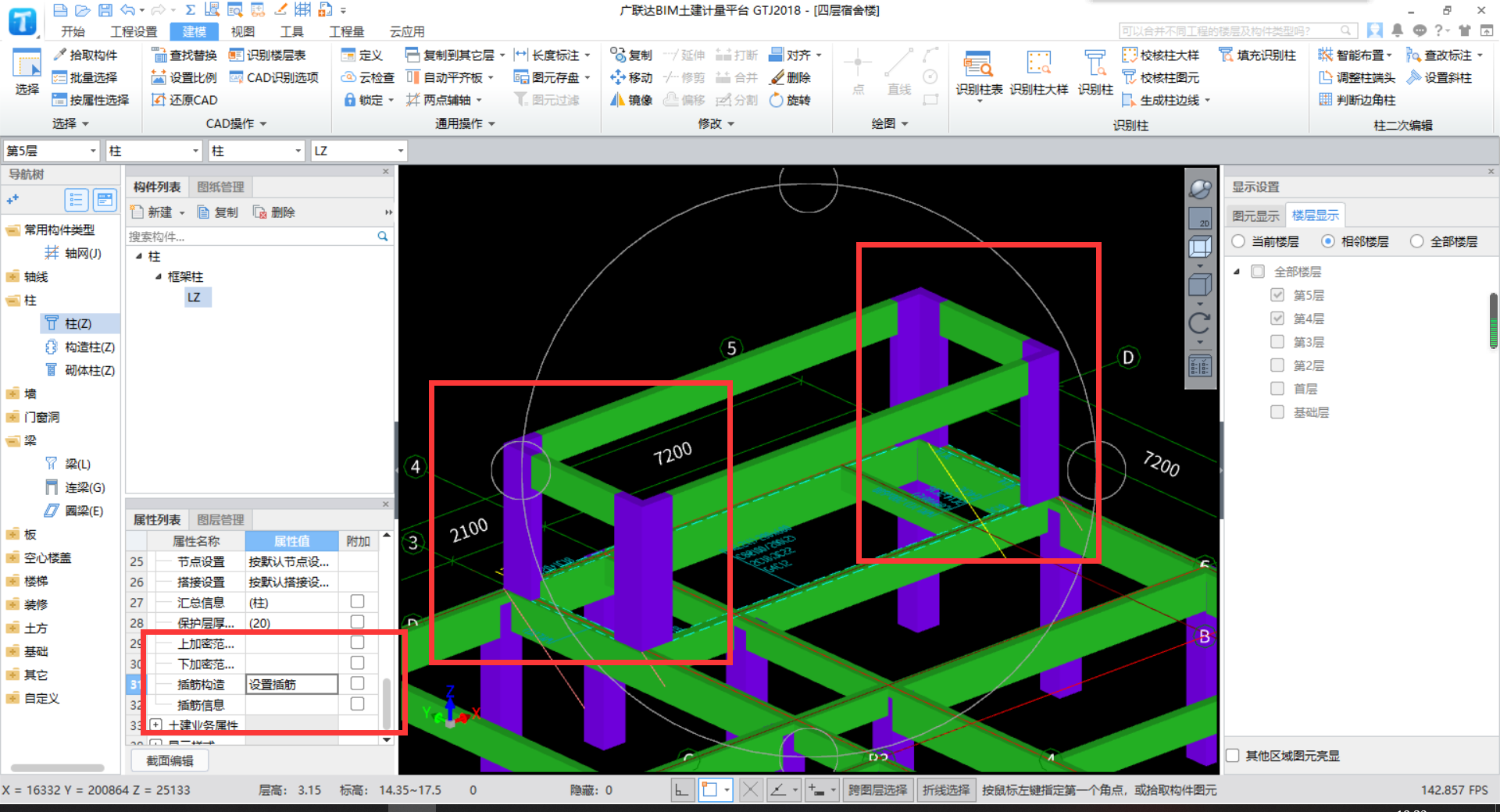Viewport: 1500px width, 812px height.
Task: Toggle 其他区域图元亮显 checkbox
Action: click(x=1233, y=756)
